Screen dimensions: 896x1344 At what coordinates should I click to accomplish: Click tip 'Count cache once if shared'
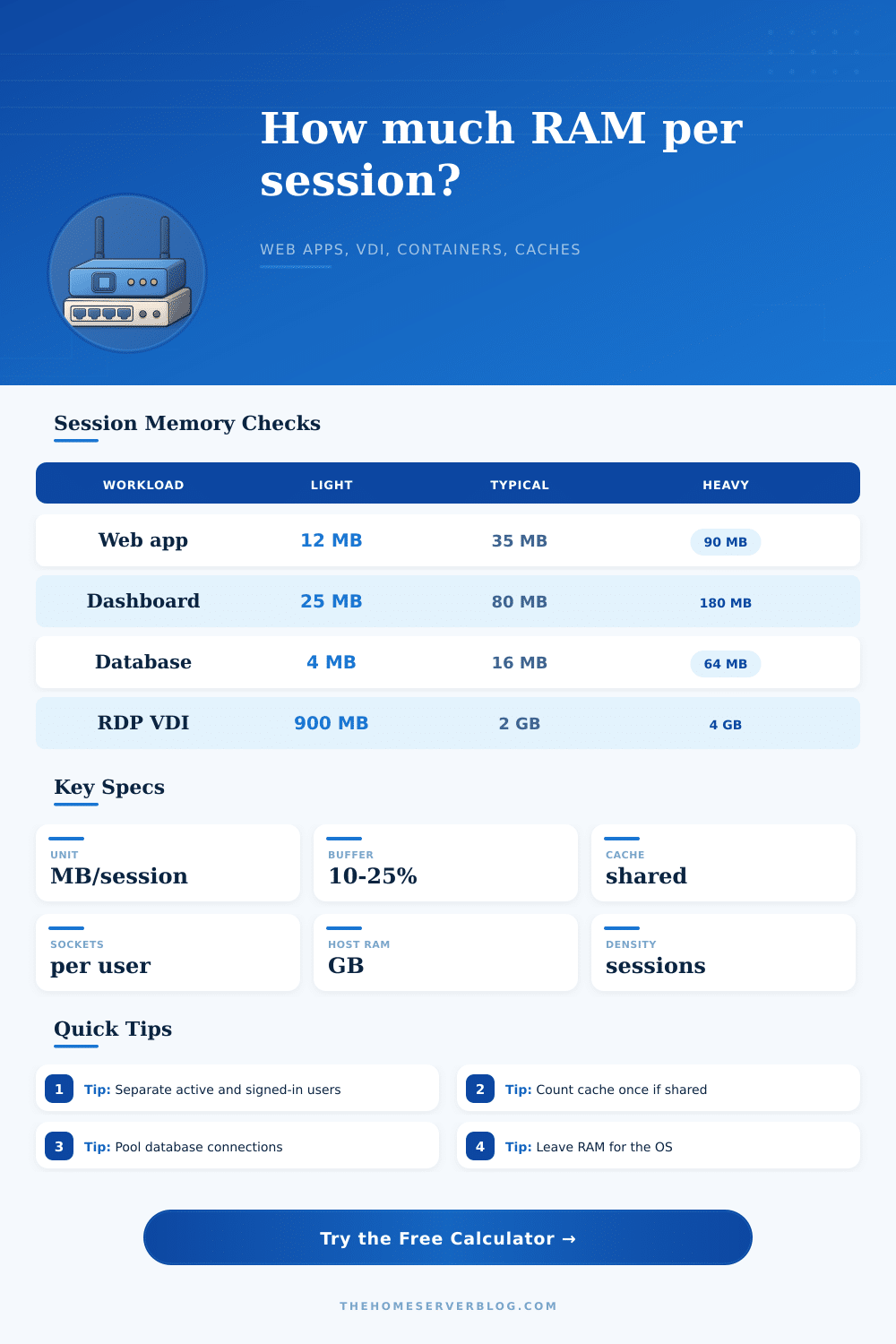[659, 1088]
